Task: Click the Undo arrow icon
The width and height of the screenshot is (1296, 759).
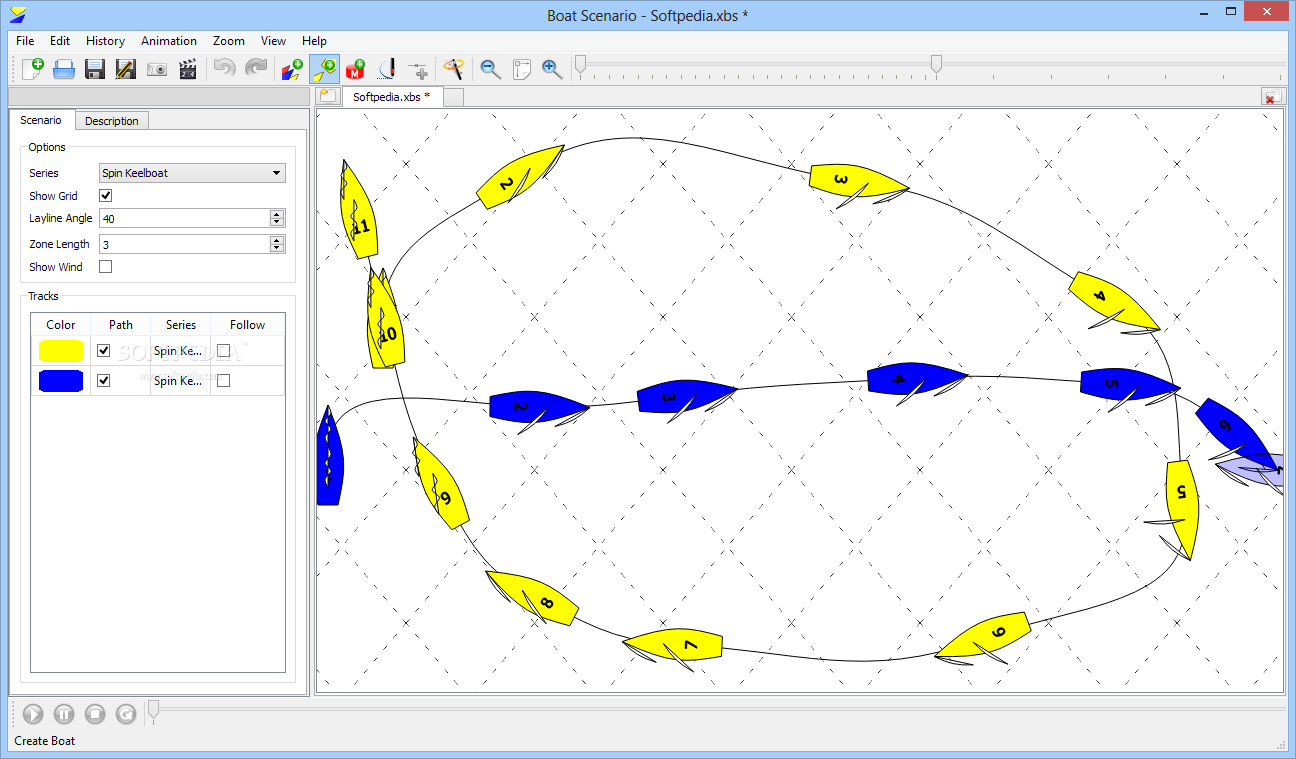Action: point(225,69)
